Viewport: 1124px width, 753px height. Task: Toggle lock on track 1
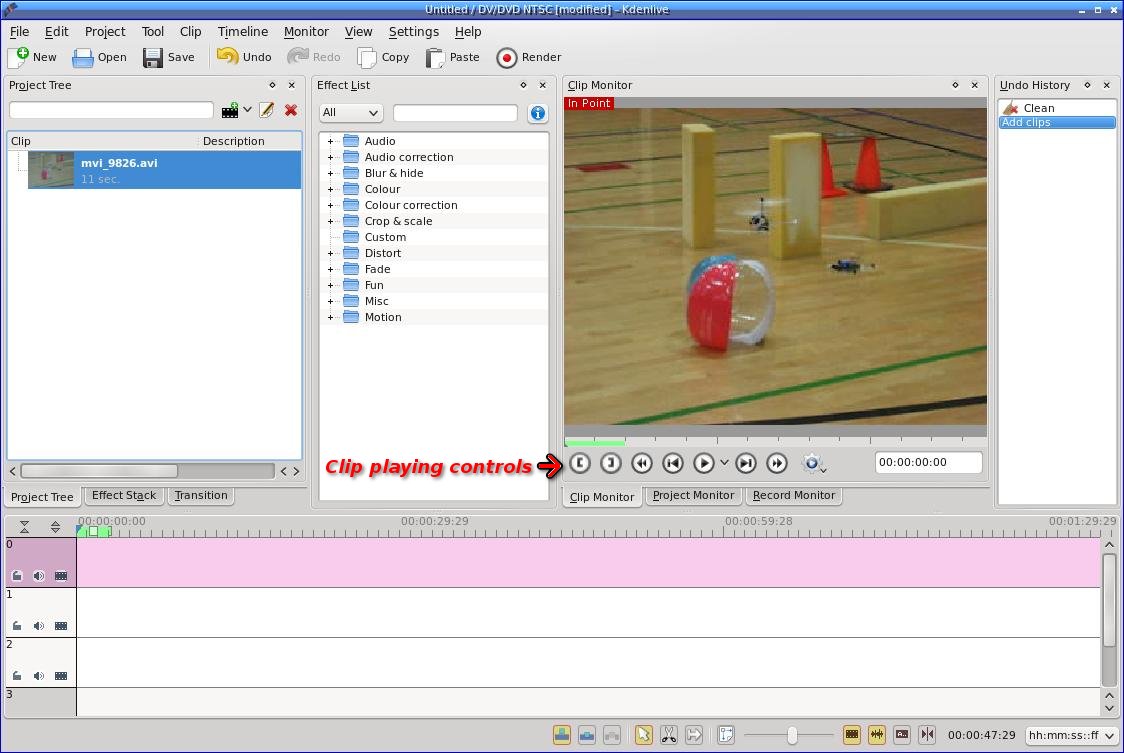pos(17,626)
